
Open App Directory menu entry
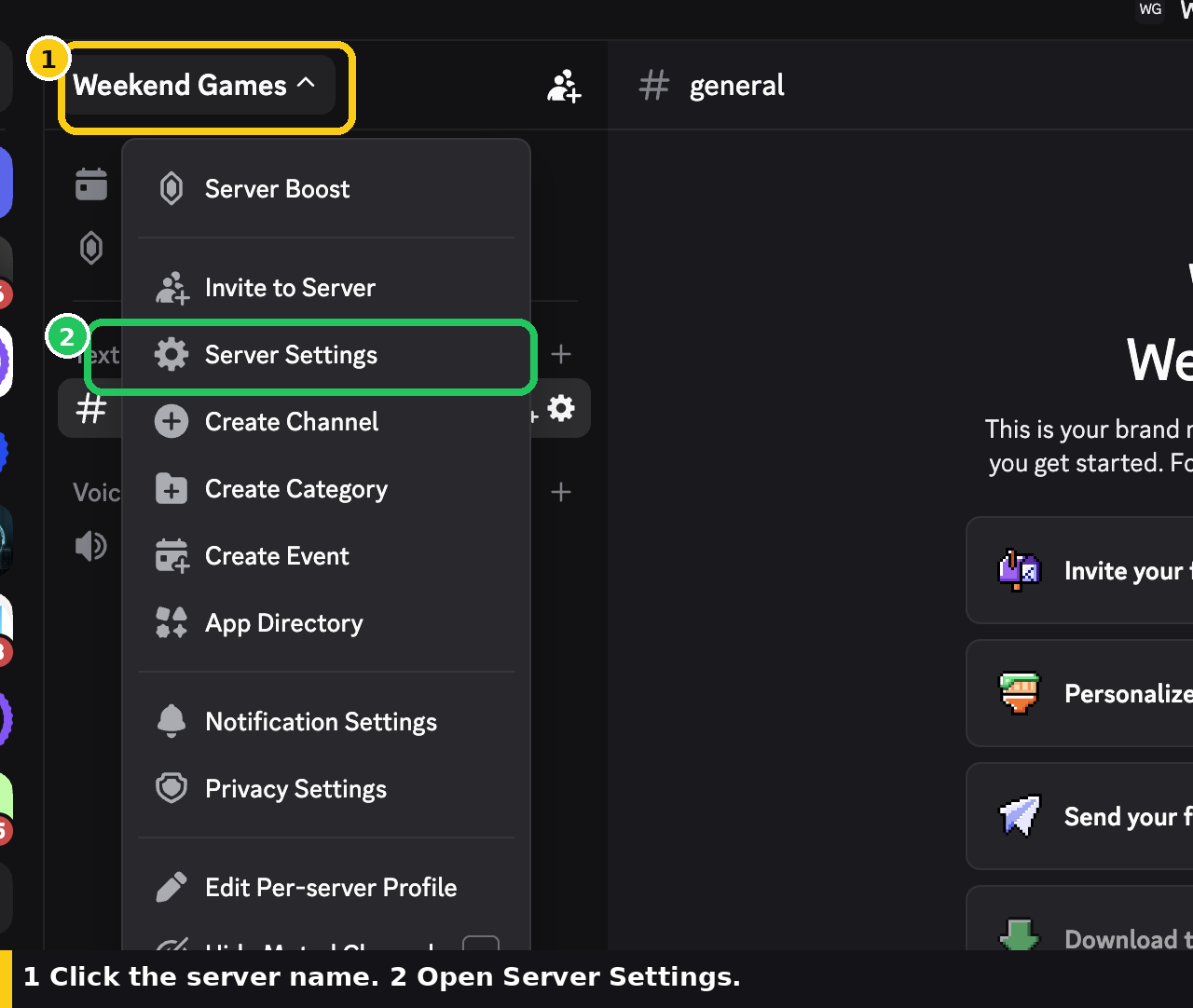tap(325, 623)
